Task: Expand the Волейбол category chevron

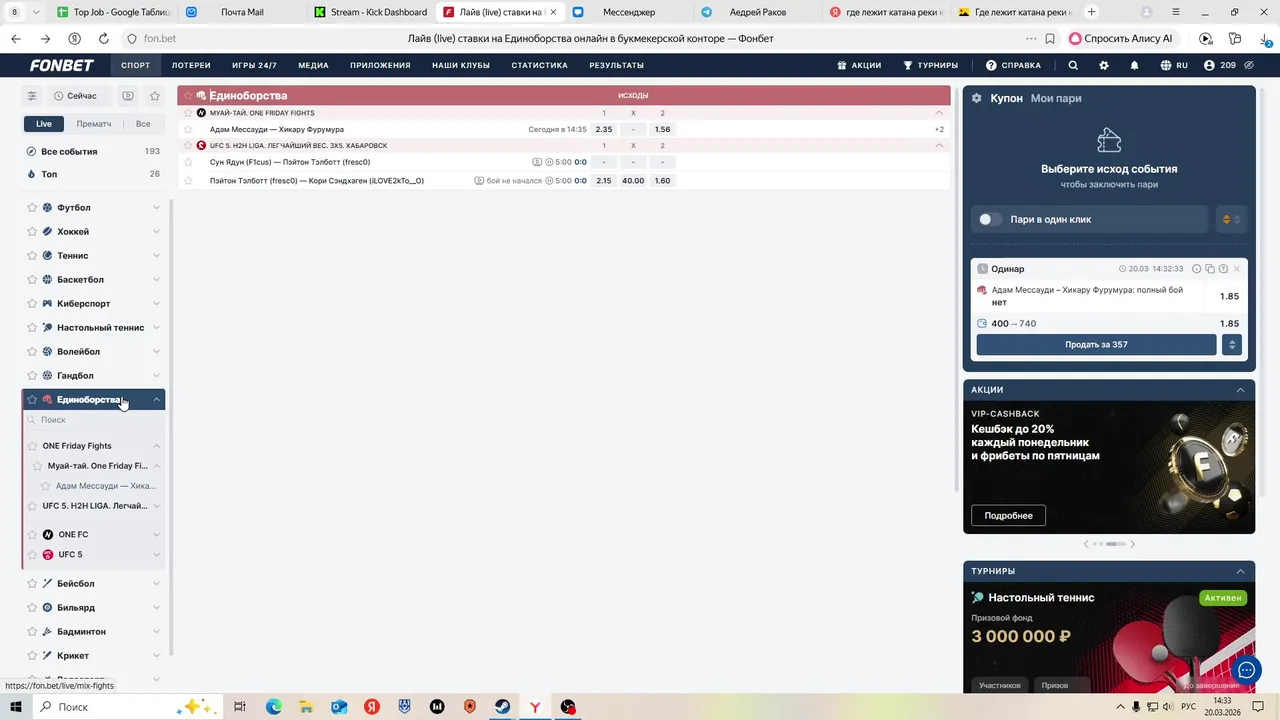Action: tap(156, 352)
